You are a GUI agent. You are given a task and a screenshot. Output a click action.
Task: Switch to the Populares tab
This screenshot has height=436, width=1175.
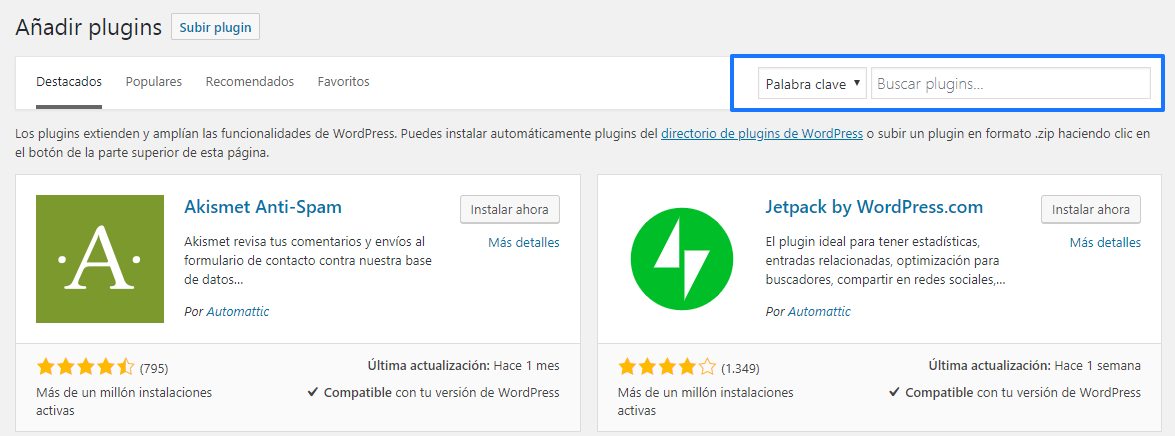(x=154, y=82)
